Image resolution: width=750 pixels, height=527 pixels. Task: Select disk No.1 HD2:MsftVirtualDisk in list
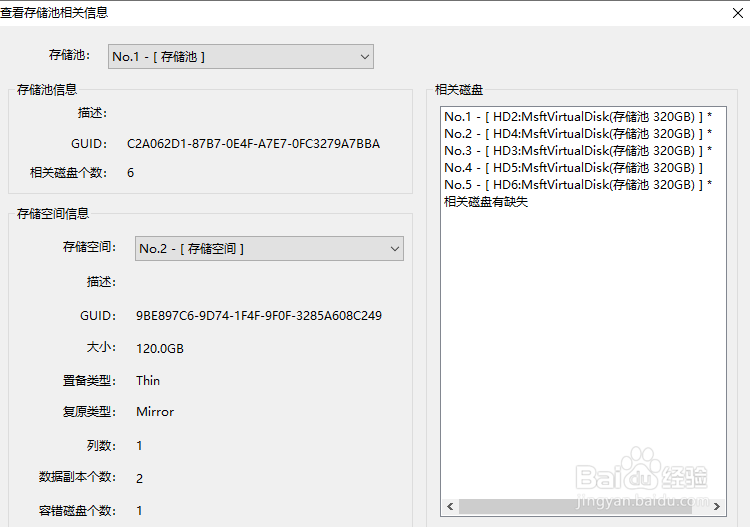(x=578, y=117)
